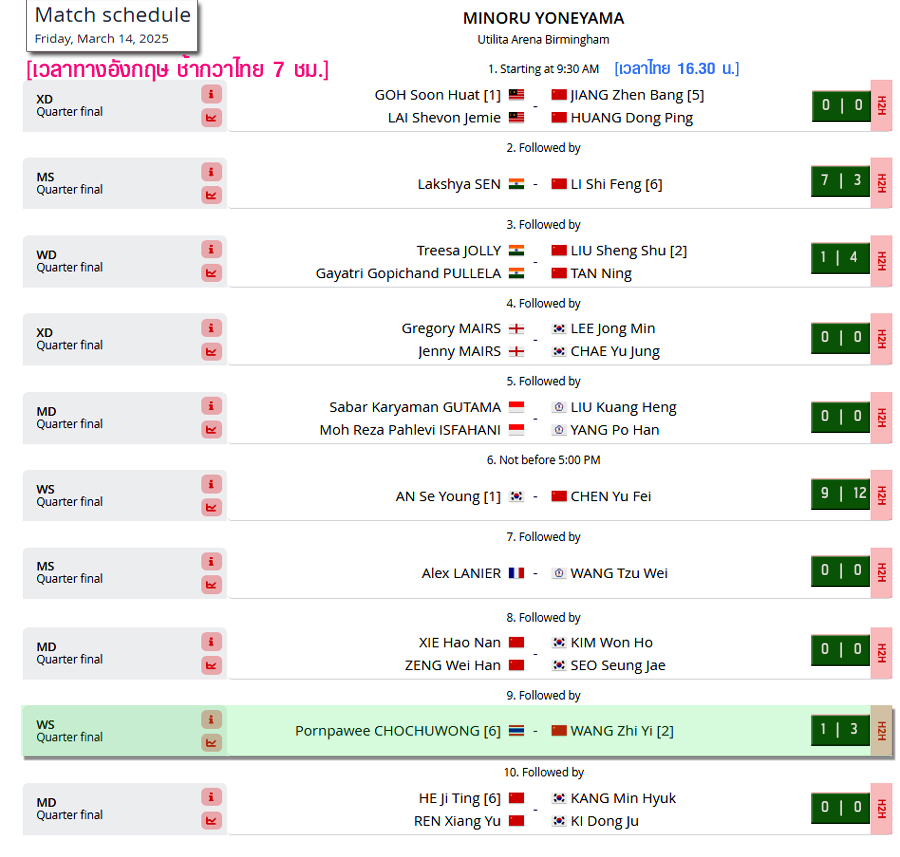The width and height of the screenshot is (900, 857).
Task: Click info icon for Pornpawee CHOCHUWONG match
Action: [211, 719]
